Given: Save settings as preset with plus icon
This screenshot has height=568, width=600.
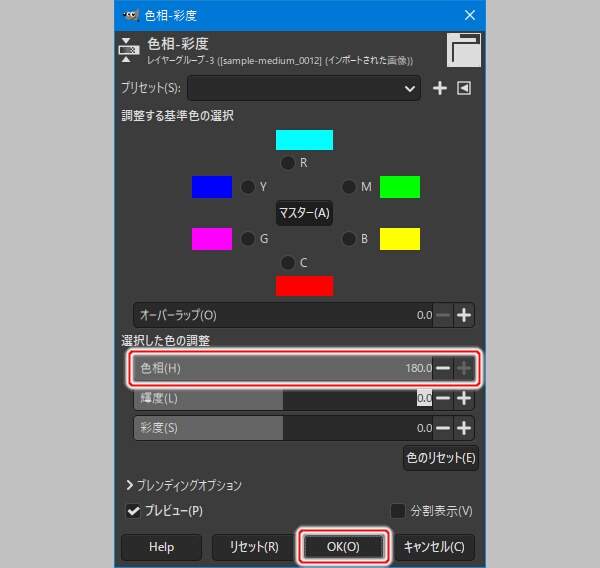Looking at the screenshot, I should tap(440, 88).
